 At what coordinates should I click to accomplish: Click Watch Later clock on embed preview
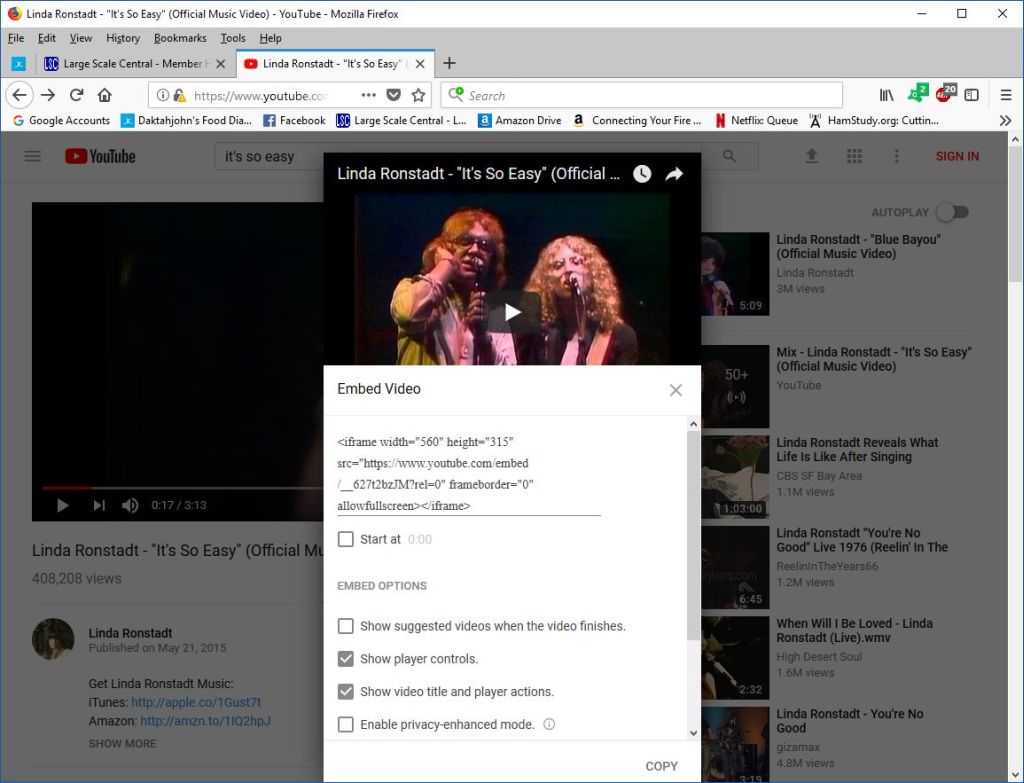(x=642, y=174)
